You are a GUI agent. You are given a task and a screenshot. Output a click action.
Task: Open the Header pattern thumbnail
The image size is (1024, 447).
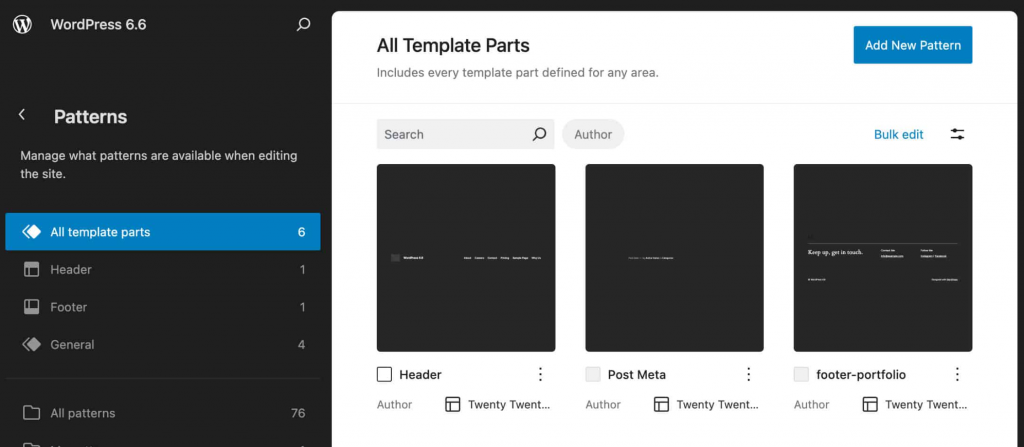pos(466,257)
